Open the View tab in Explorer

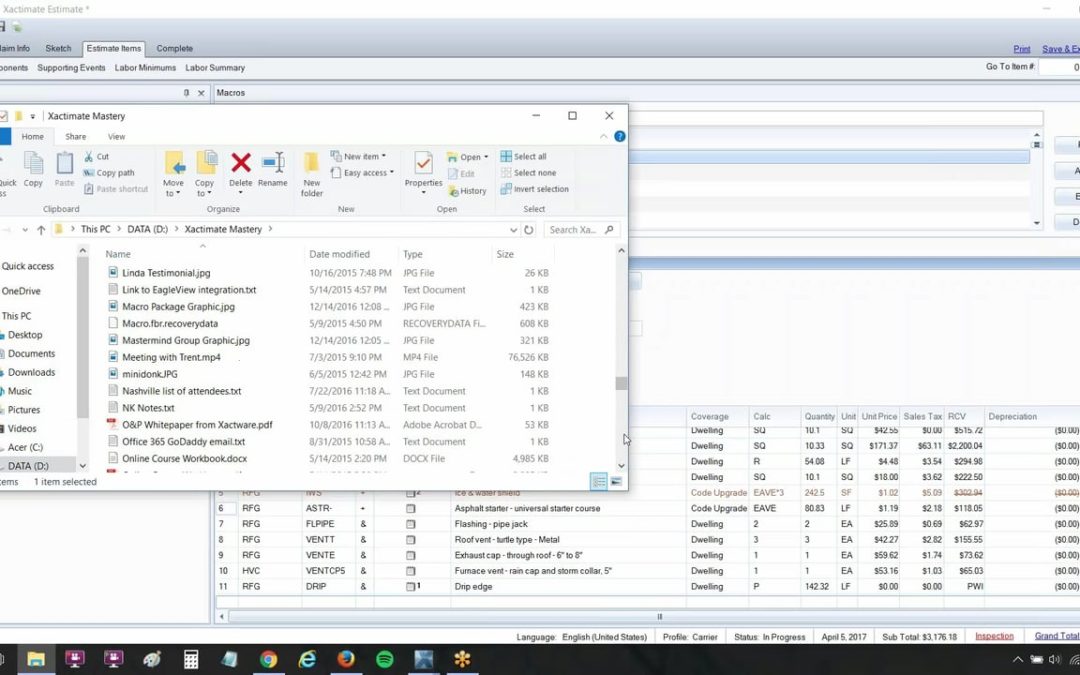(x=116, y=136)
